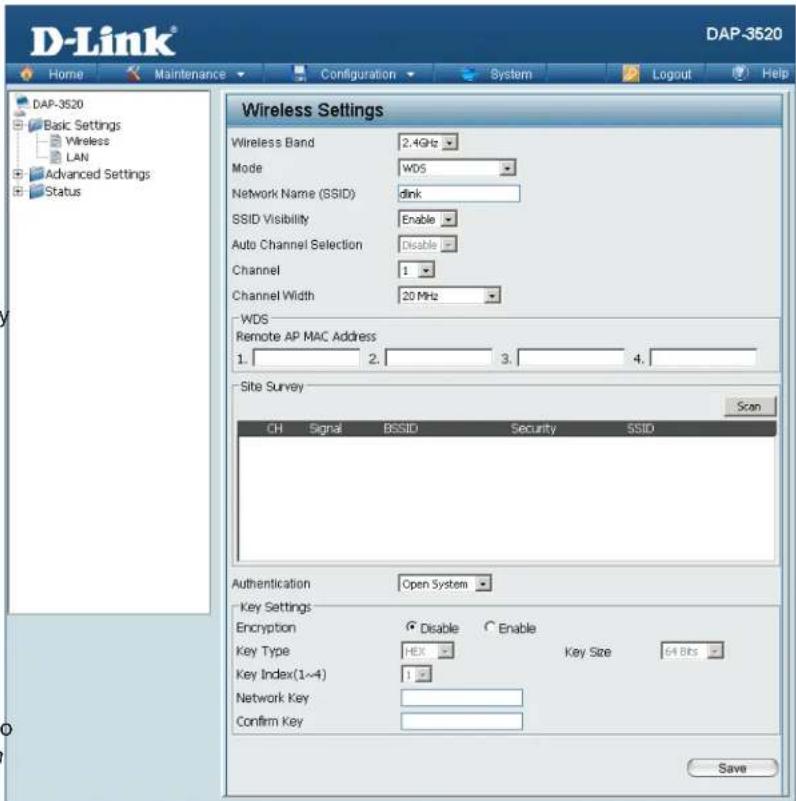Open the Authentication dropdown
The image size is (796, 801).
(445, 583)
